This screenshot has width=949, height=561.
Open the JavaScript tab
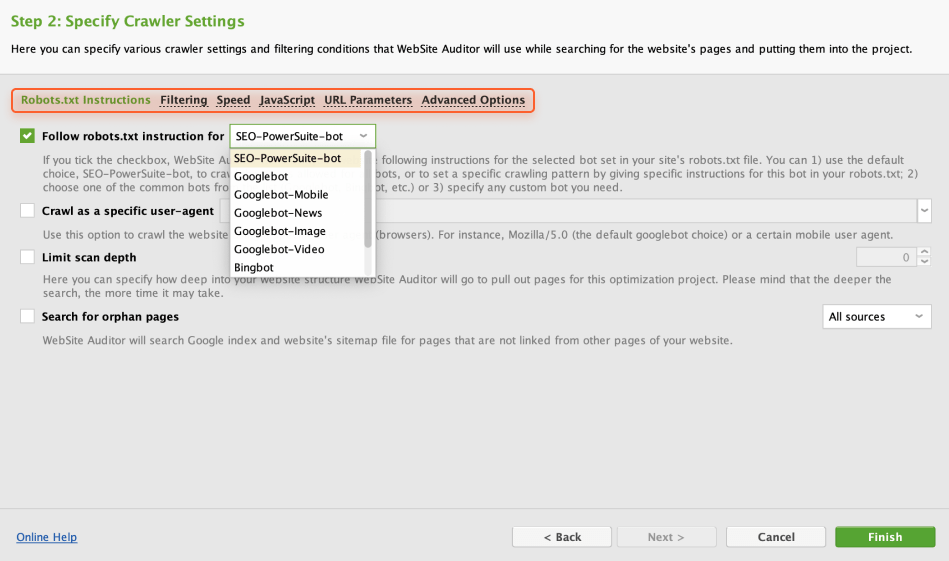tap(287, 100)
